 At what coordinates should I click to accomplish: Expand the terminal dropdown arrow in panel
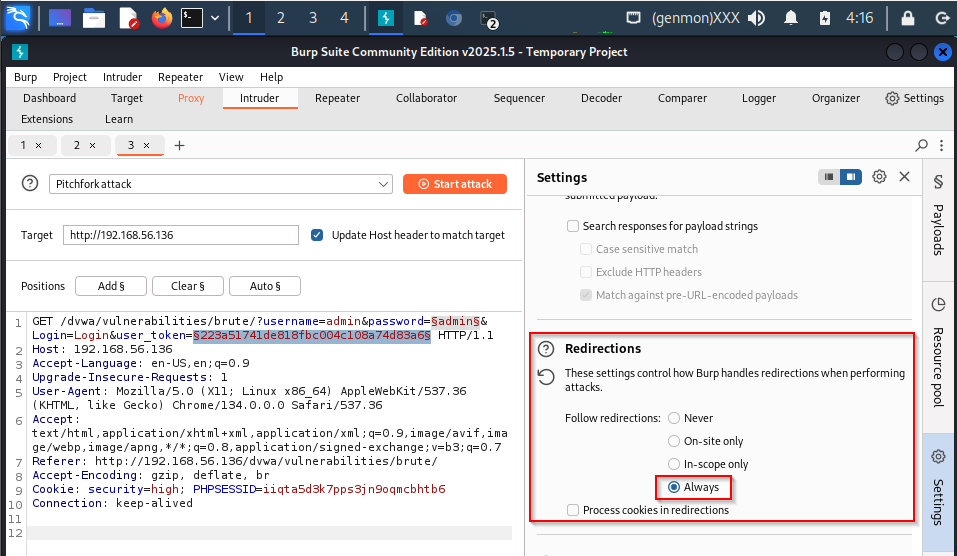pos(215,18)
